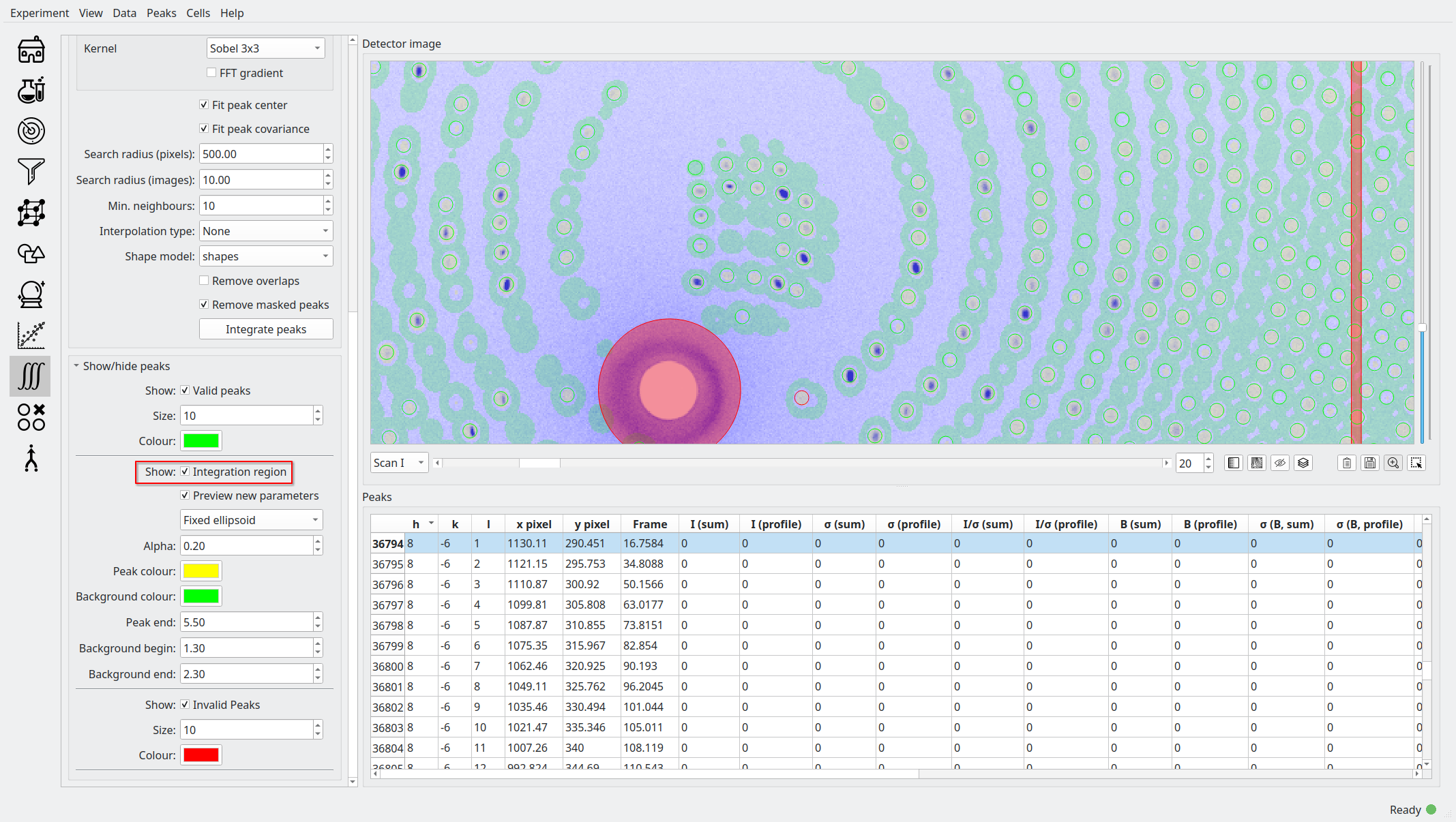Enable the FFT gradient checkbox
Screen dimensions: 1456x822
tap(211, 73)
